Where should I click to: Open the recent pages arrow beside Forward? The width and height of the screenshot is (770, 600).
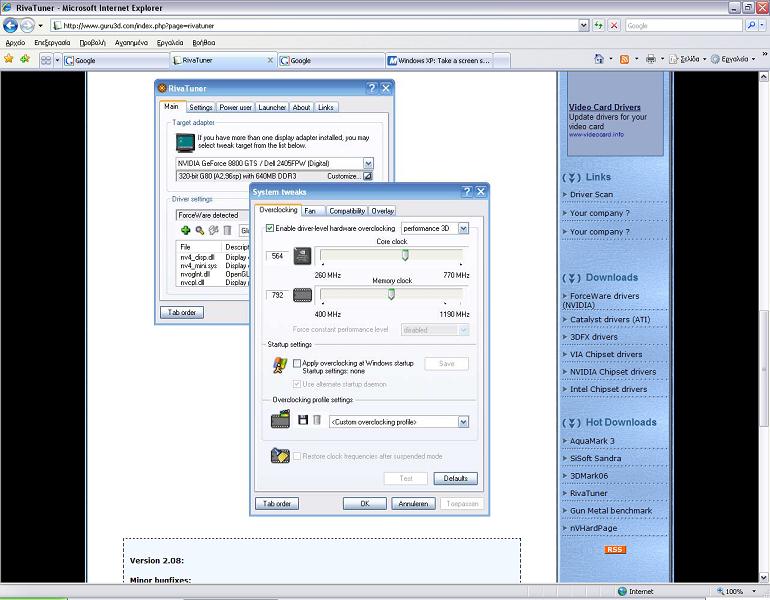[x=40, y=26]
